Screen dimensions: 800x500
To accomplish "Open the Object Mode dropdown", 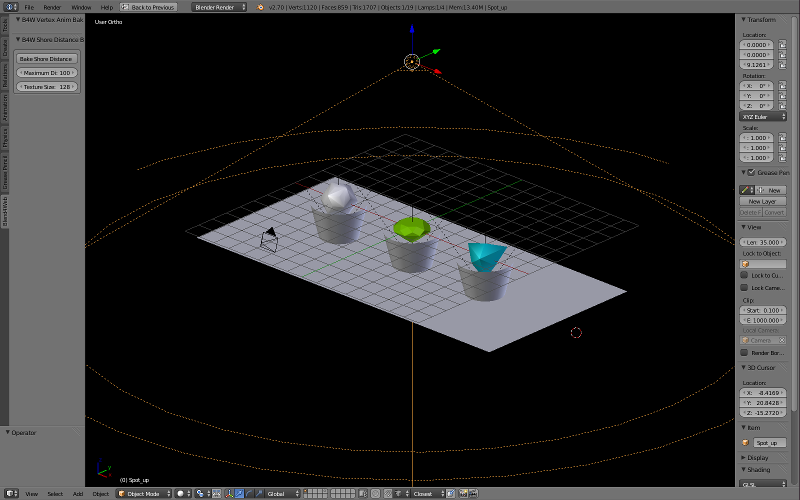I will (x=143, y=493).
